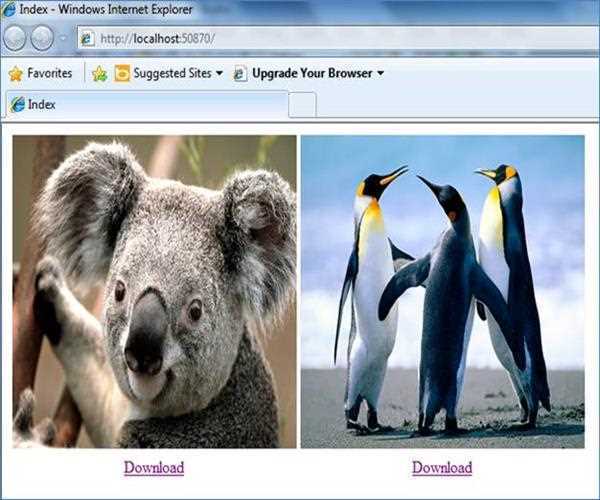Click the localhost address bar URL

(158, 39)
